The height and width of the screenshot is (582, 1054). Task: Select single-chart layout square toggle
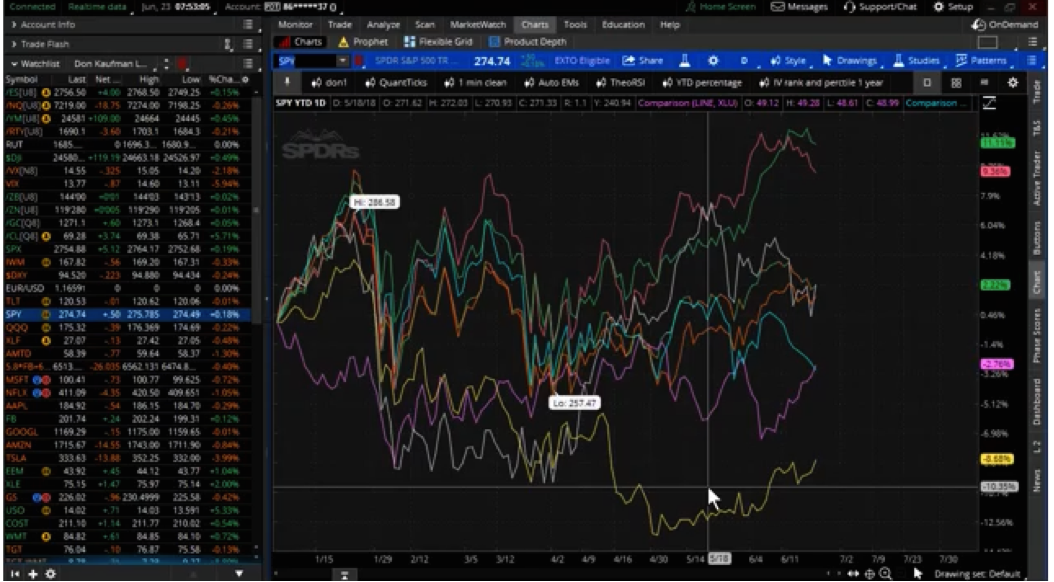[x=926, y=82]
